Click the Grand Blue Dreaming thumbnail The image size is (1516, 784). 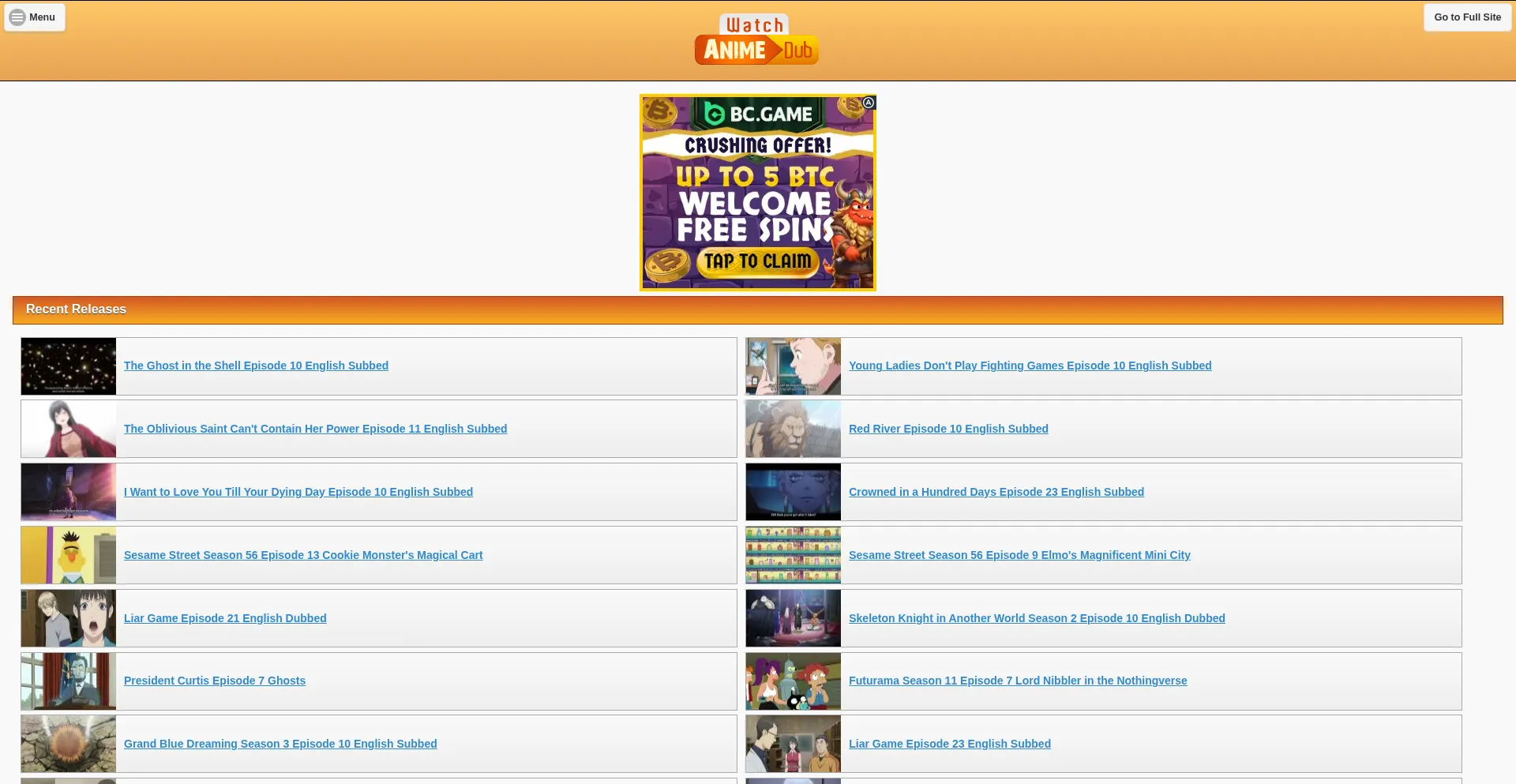point(69,744)
